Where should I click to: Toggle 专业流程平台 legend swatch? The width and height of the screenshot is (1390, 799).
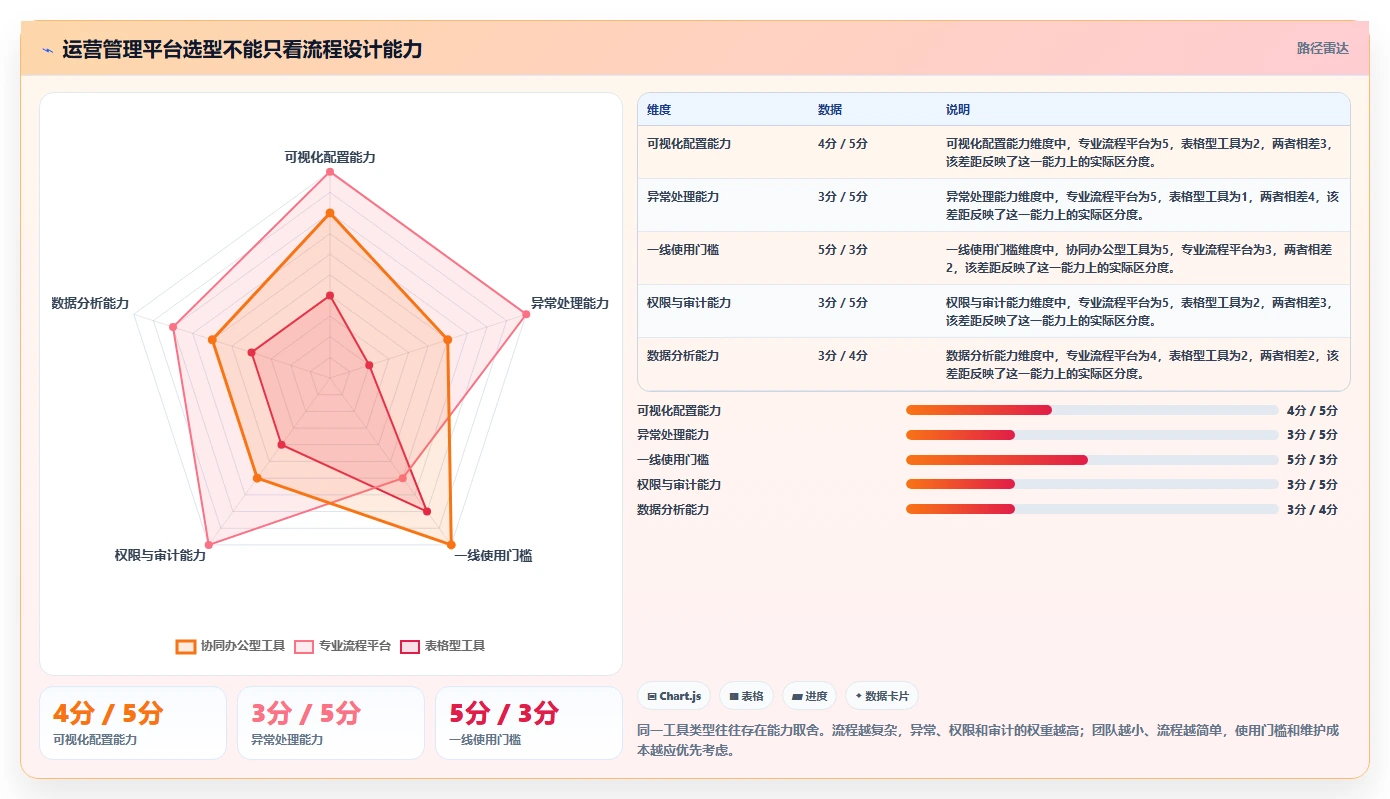(304, 646)
